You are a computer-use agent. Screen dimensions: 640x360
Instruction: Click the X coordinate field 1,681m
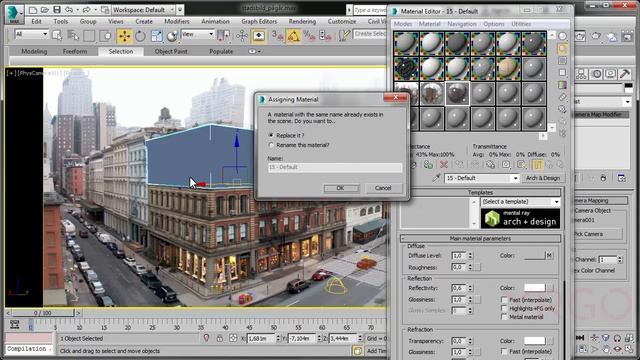[x=261, y=338]
